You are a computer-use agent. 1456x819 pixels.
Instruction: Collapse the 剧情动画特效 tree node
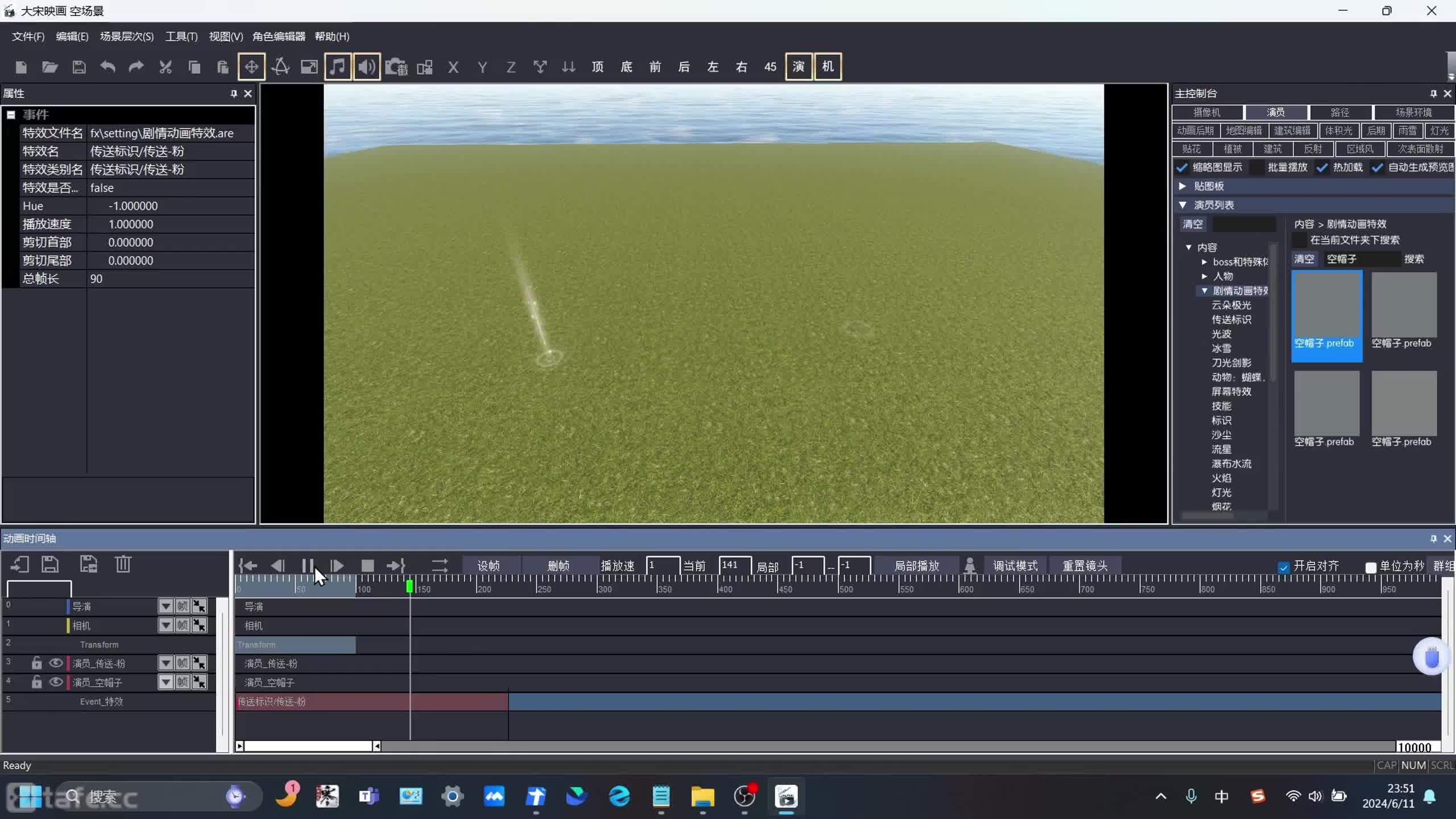(1204, 291)
